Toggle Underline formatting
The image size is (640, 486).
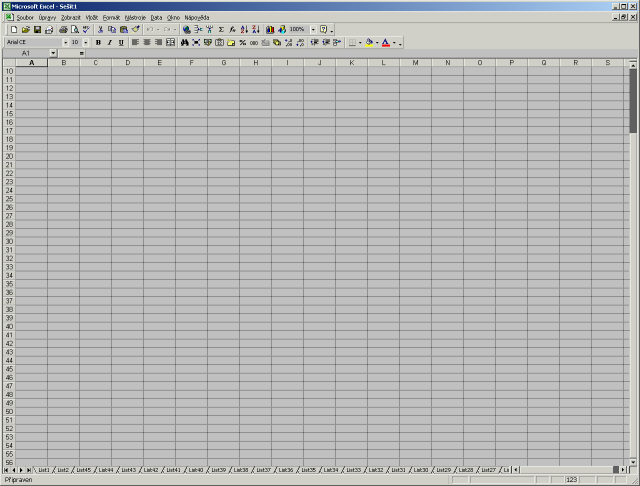pyautogui.click(x=122, y=43)
